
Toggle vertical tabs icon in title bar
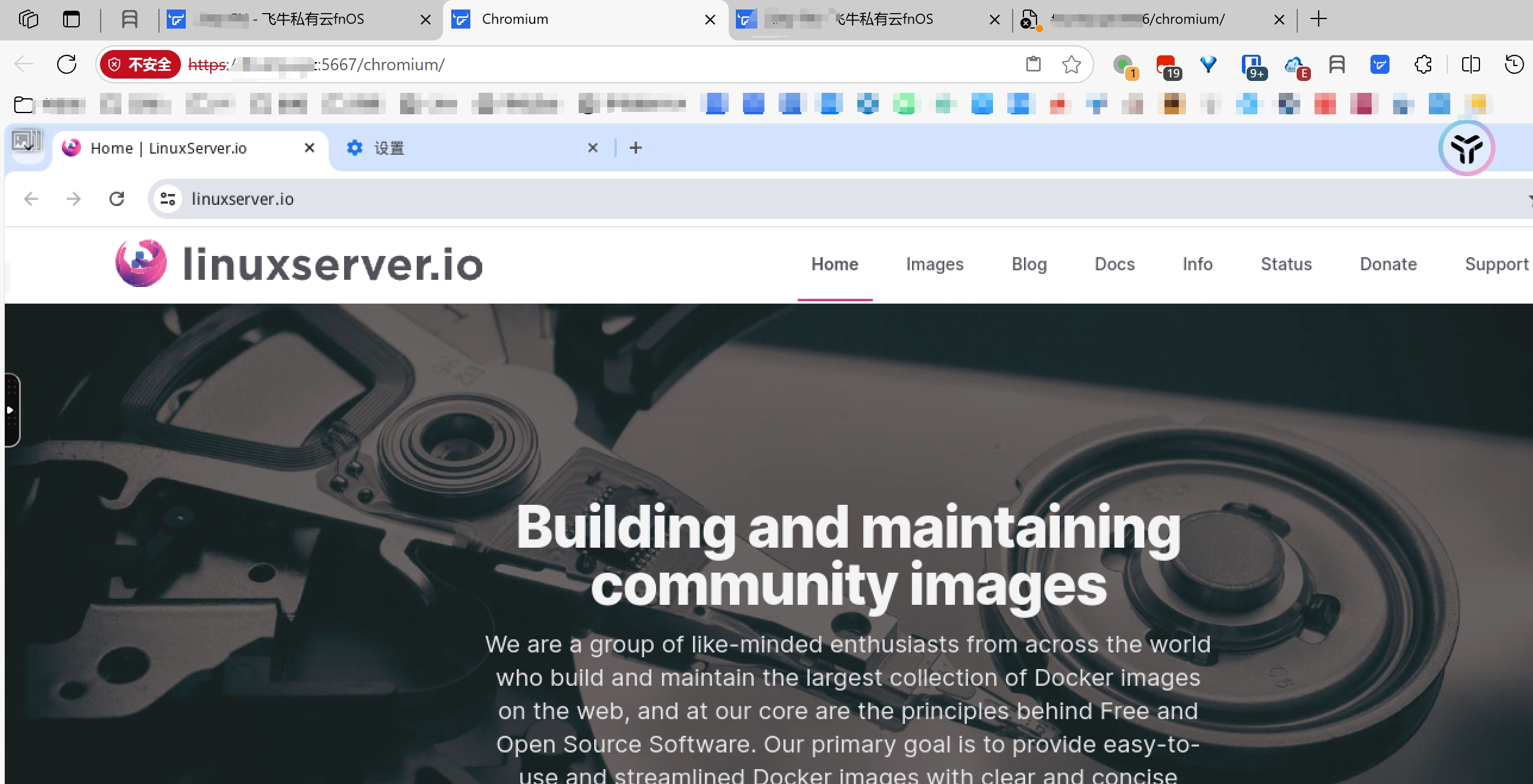pyautogui.click(x=71, y=19)
